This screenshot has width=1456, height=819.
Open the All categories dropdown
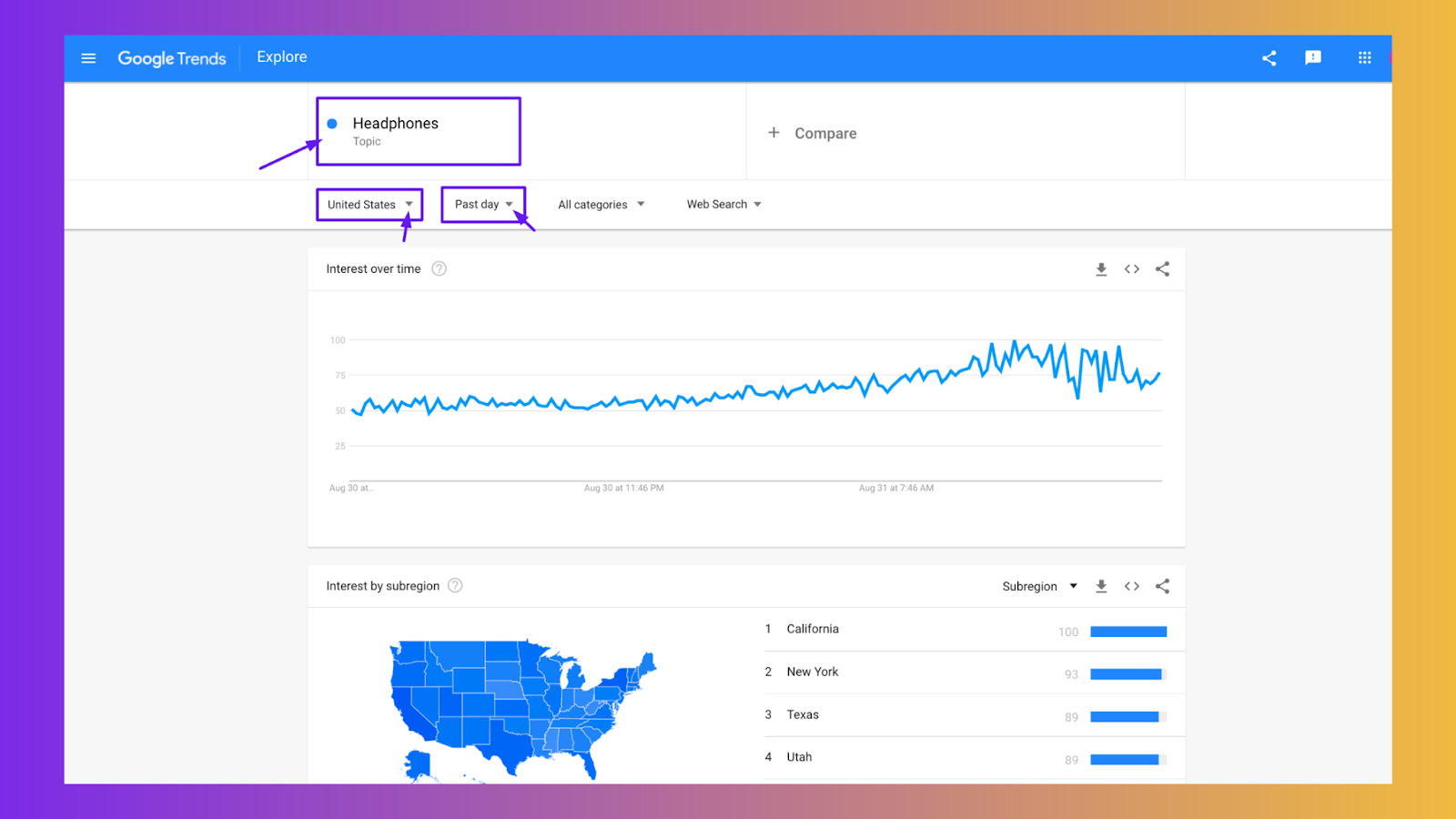coord(602,205)
